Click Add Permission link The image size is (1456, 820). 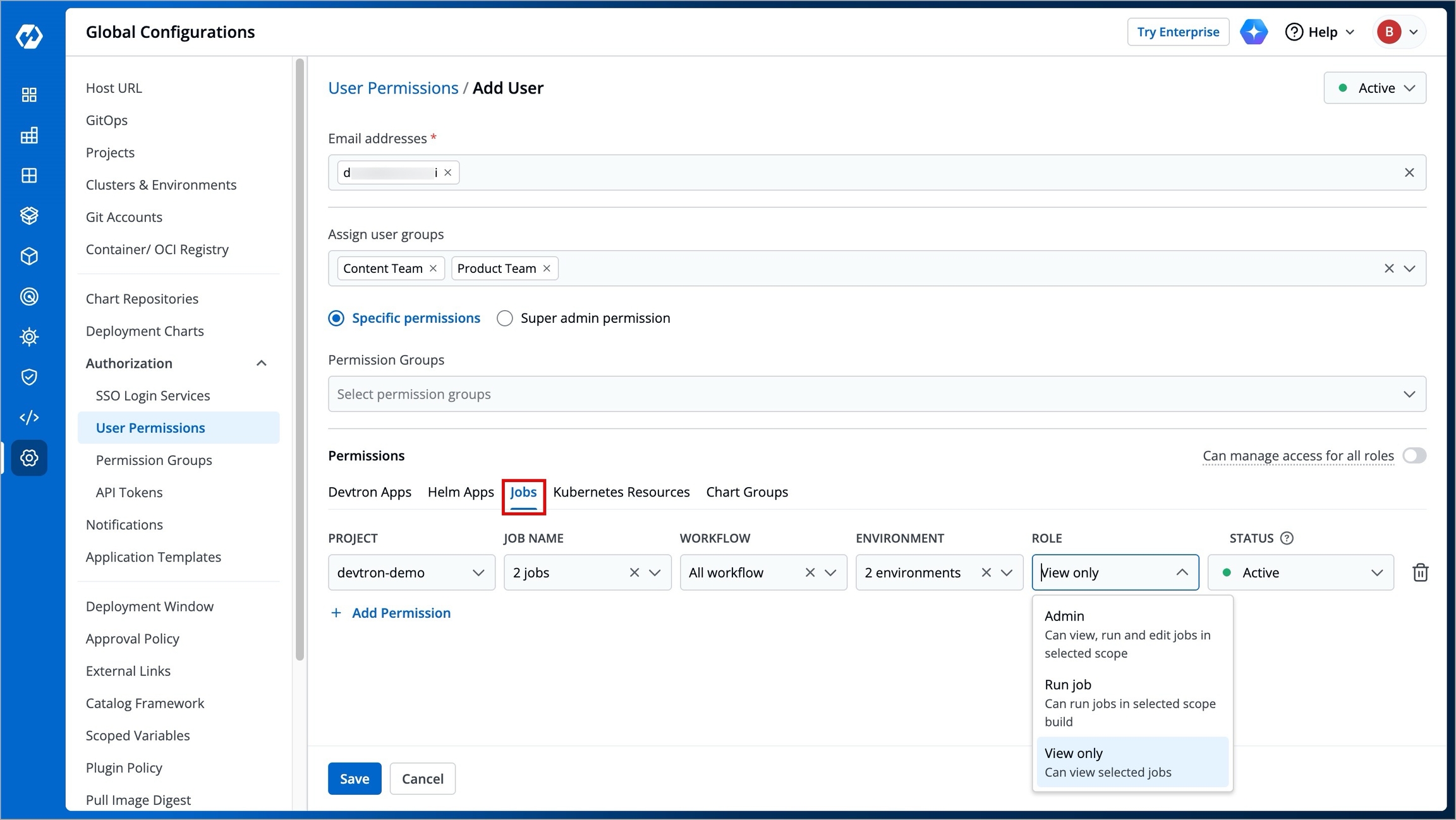[x=391, y=613]
